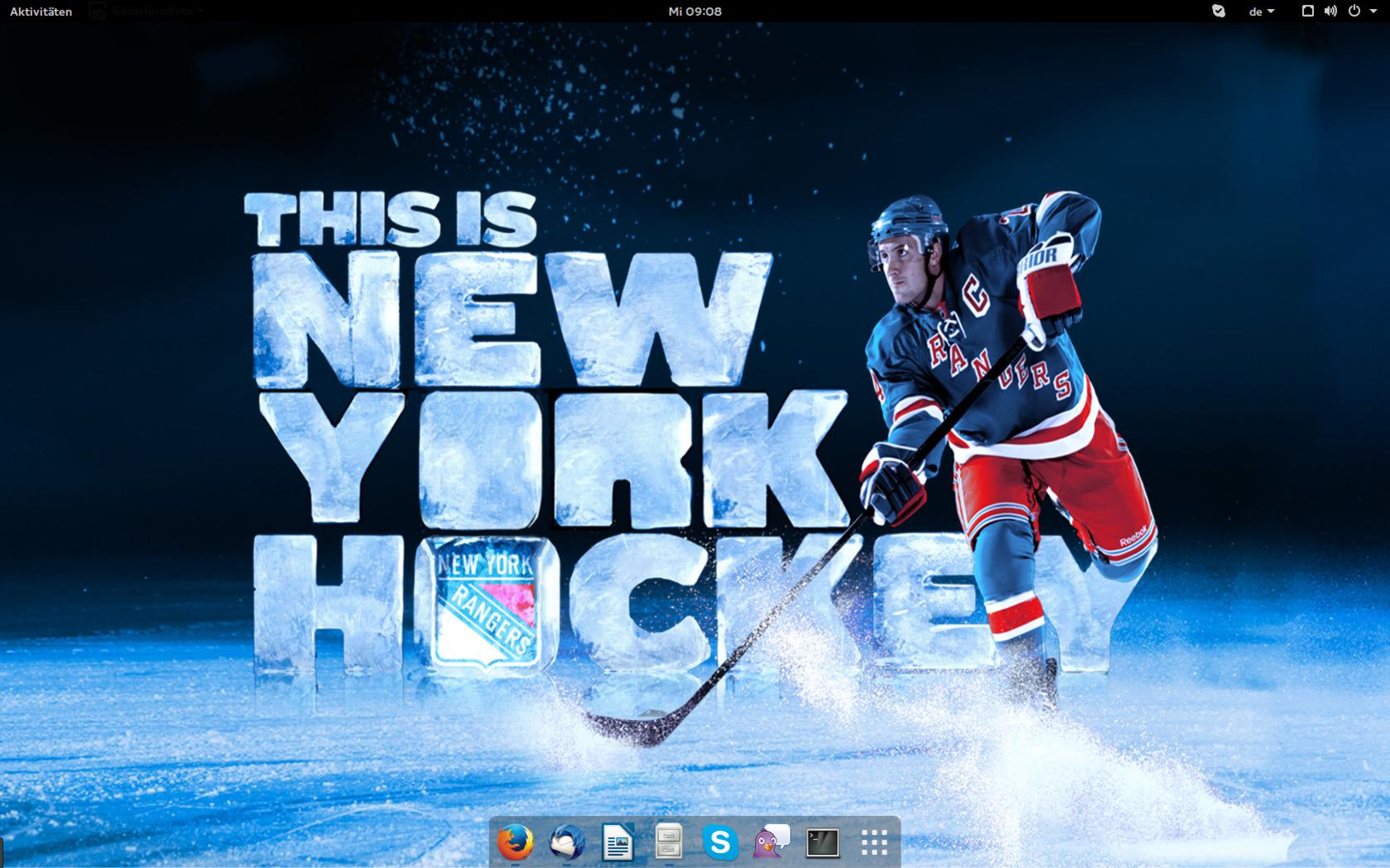Screen dimensions: 1390x868
Task: Click the power icon in top bar
Action: [x=1354, y=11]
